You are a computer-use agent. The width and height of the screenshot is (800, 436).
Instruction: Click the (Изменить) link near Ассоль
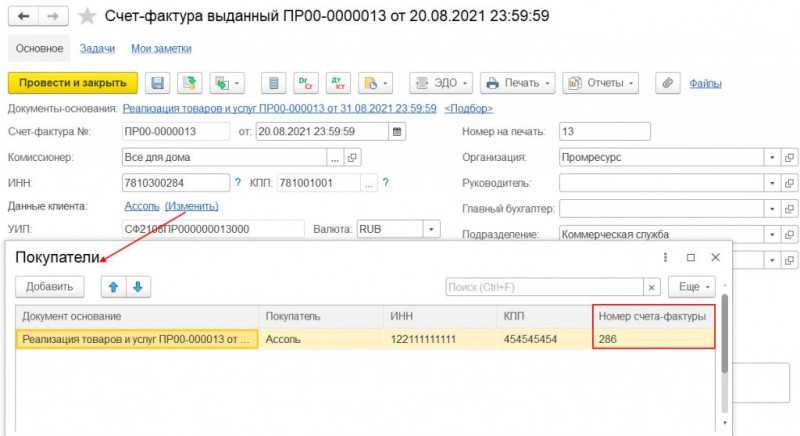point(191,206)
